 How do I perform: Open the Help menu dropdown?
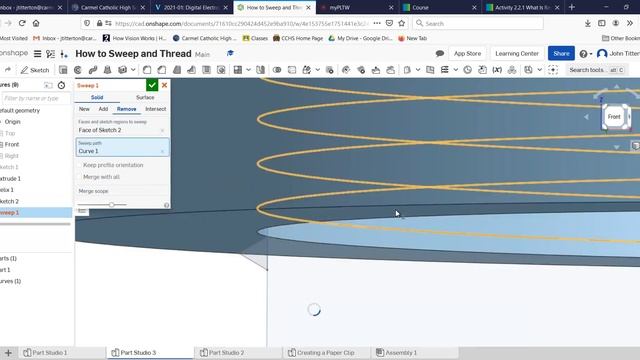[586, 53]
